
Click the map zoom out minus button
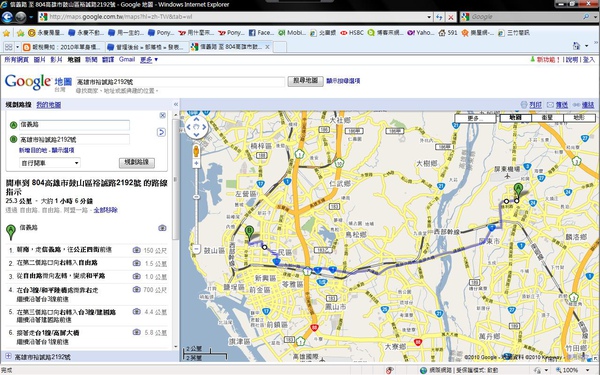(196, 249)
